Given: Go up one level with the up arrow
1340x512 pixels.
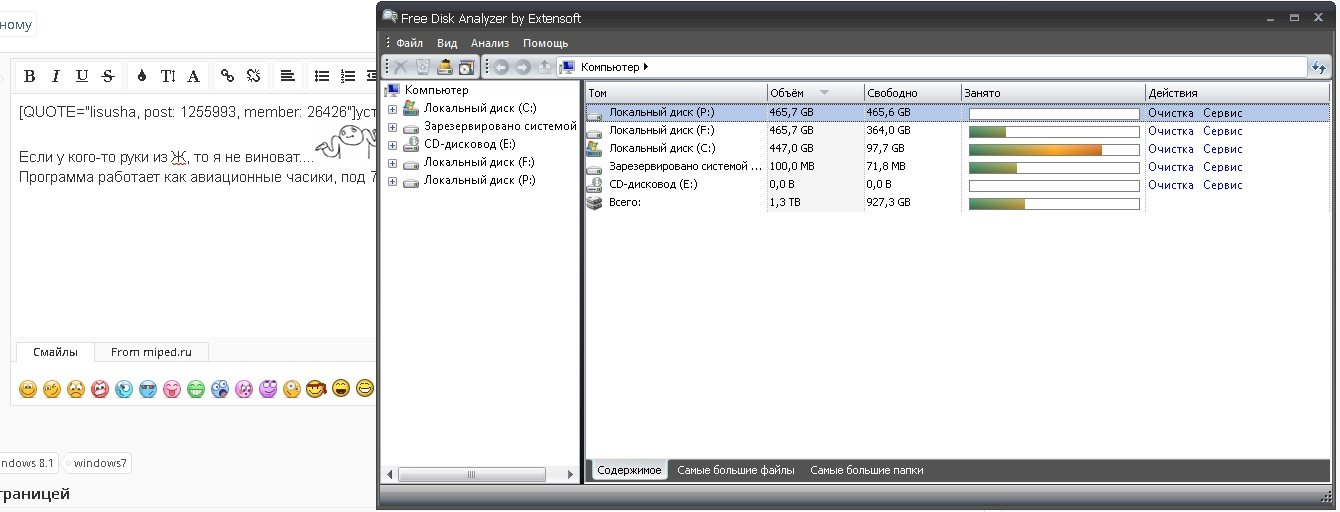Looking at the screenshot, I should [x=544, y=67].
